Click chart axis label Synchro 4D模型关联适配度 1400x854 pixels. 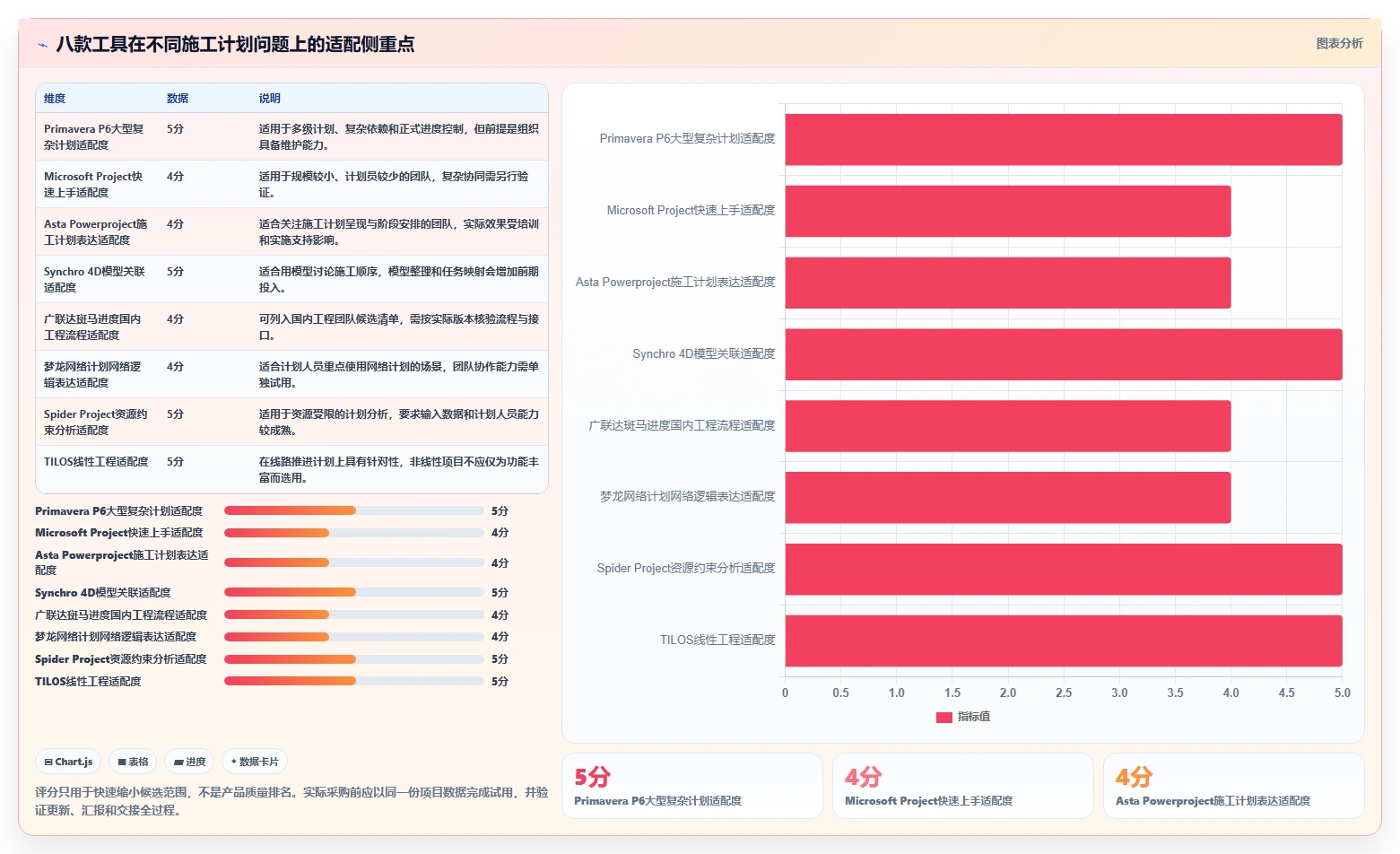703,353
